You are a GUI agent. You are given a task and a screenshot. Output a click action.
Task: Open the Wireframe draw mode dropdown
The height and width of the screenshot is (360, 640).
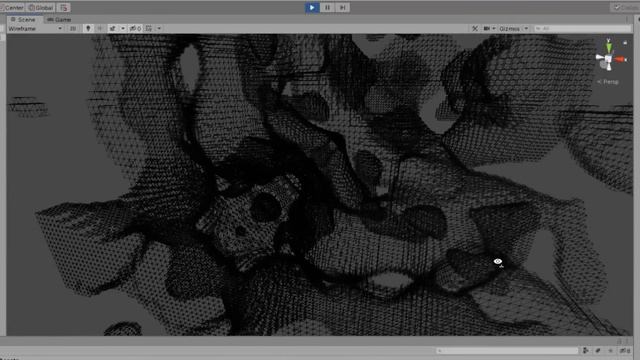(35, 29)
